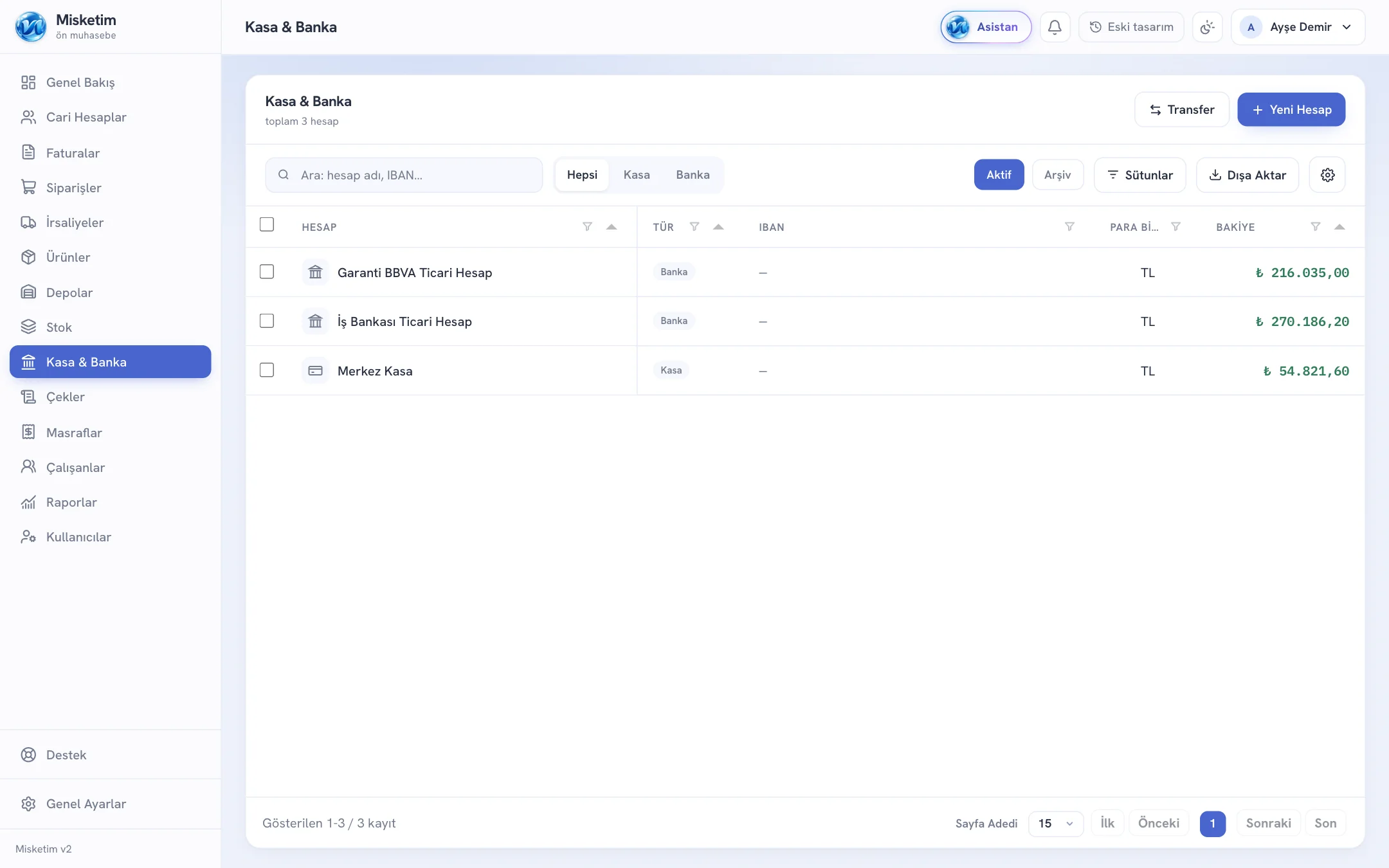Sort BAKİYE column with arrow icon
The width and height of the screenshot is (1389, 868).
(x=1339, y=226)
